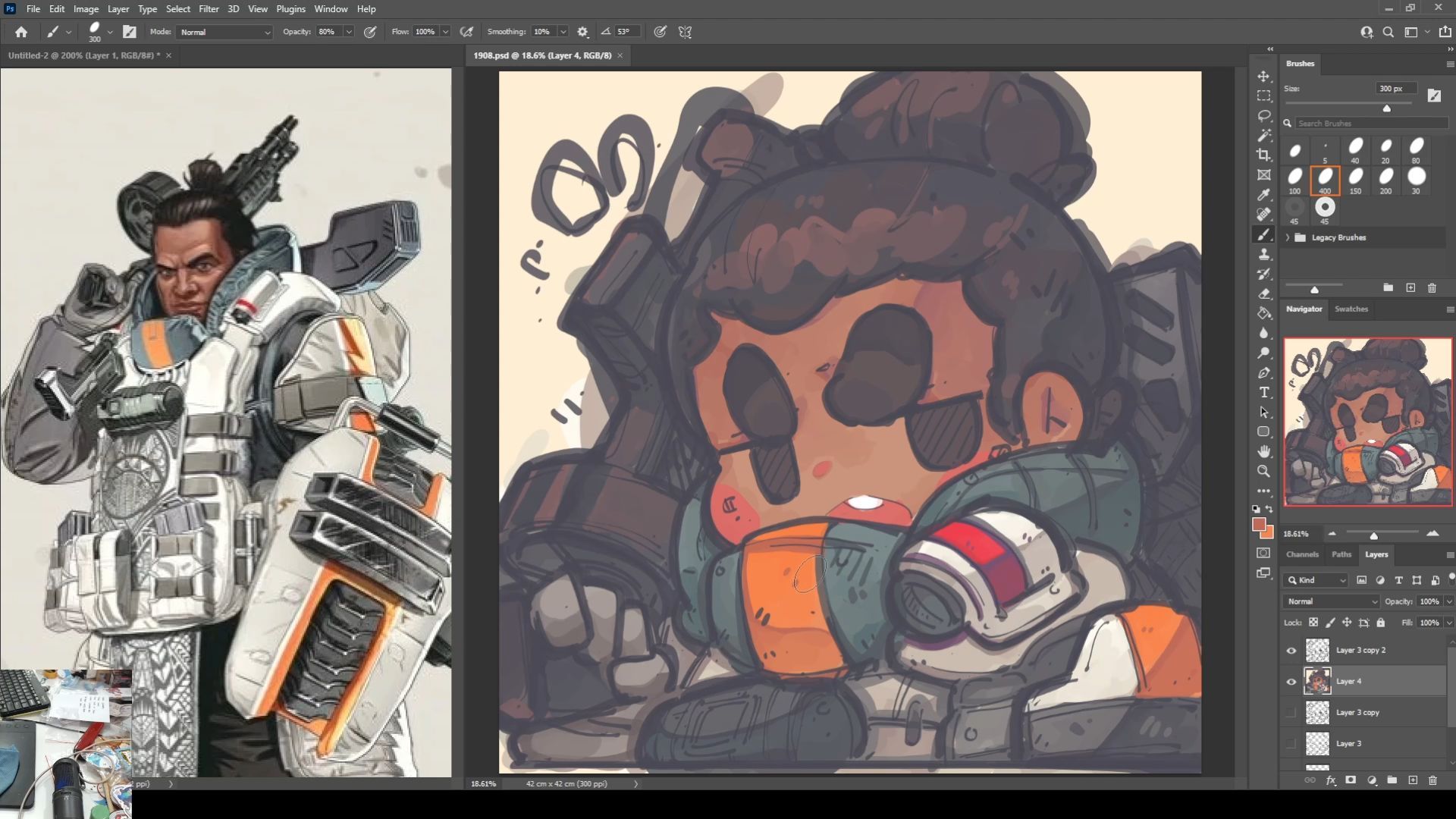This screenshot has width=1456, height=819.
Task: Lock all layer attributes
Action: [x=1381, y=623]
